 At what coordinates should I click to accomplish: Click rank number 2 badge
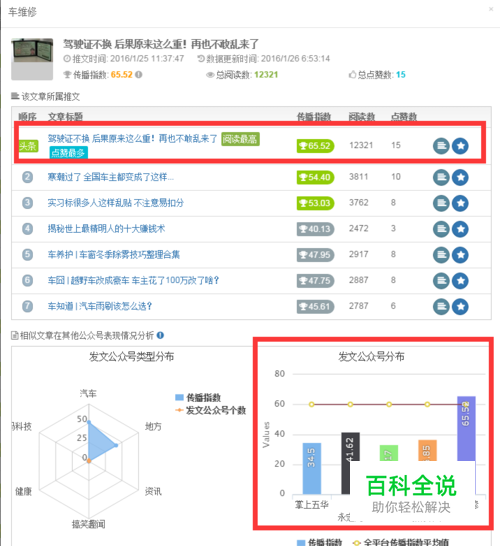28,177
